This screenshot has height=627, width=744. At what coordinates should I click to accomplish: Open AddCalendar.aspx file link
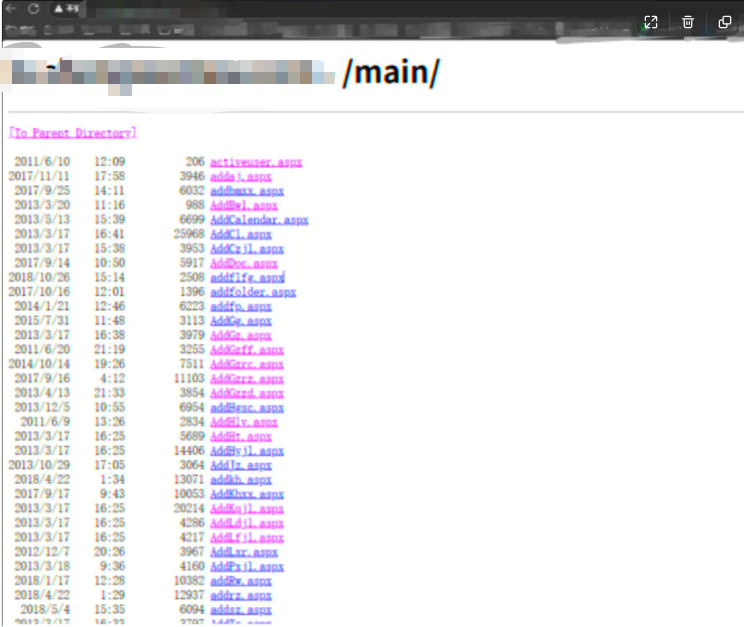click(x=259, y=220)
